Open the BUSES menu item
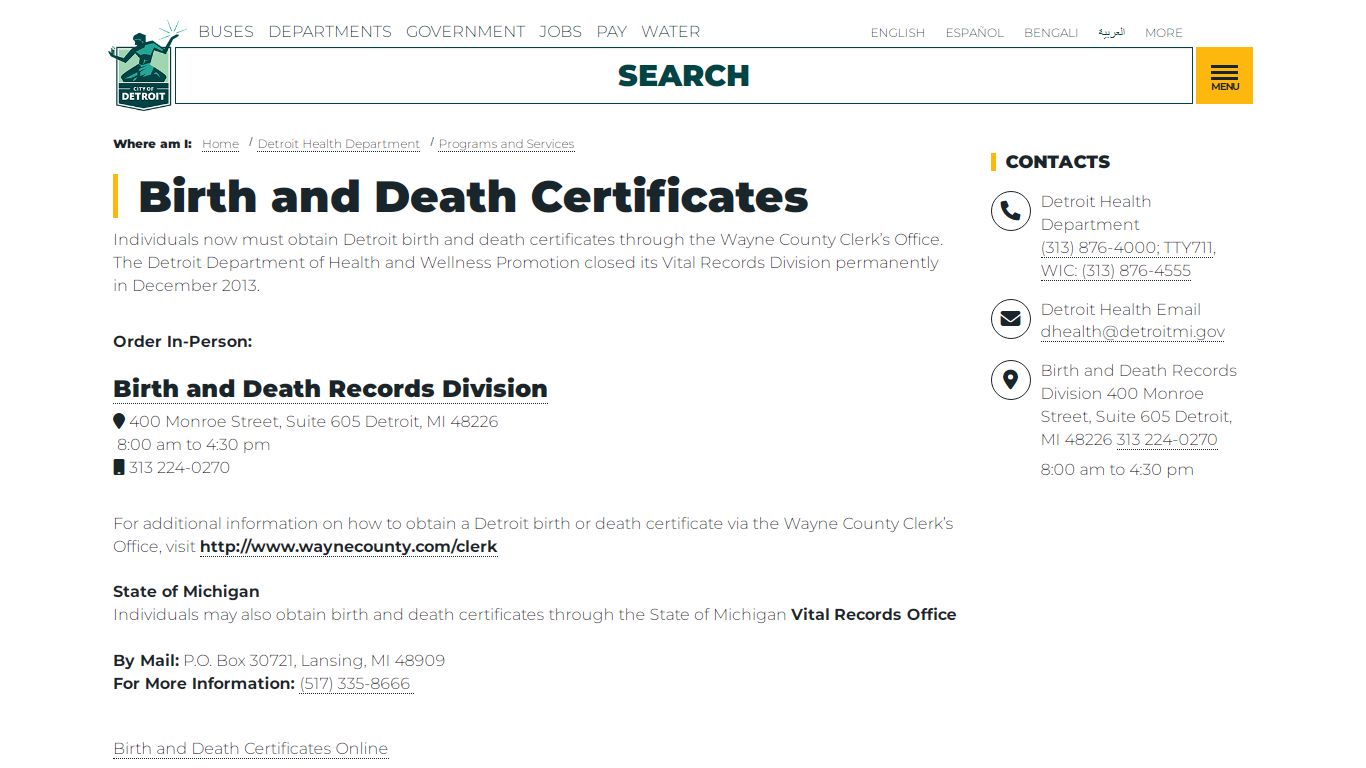 [x=226, y=32]
